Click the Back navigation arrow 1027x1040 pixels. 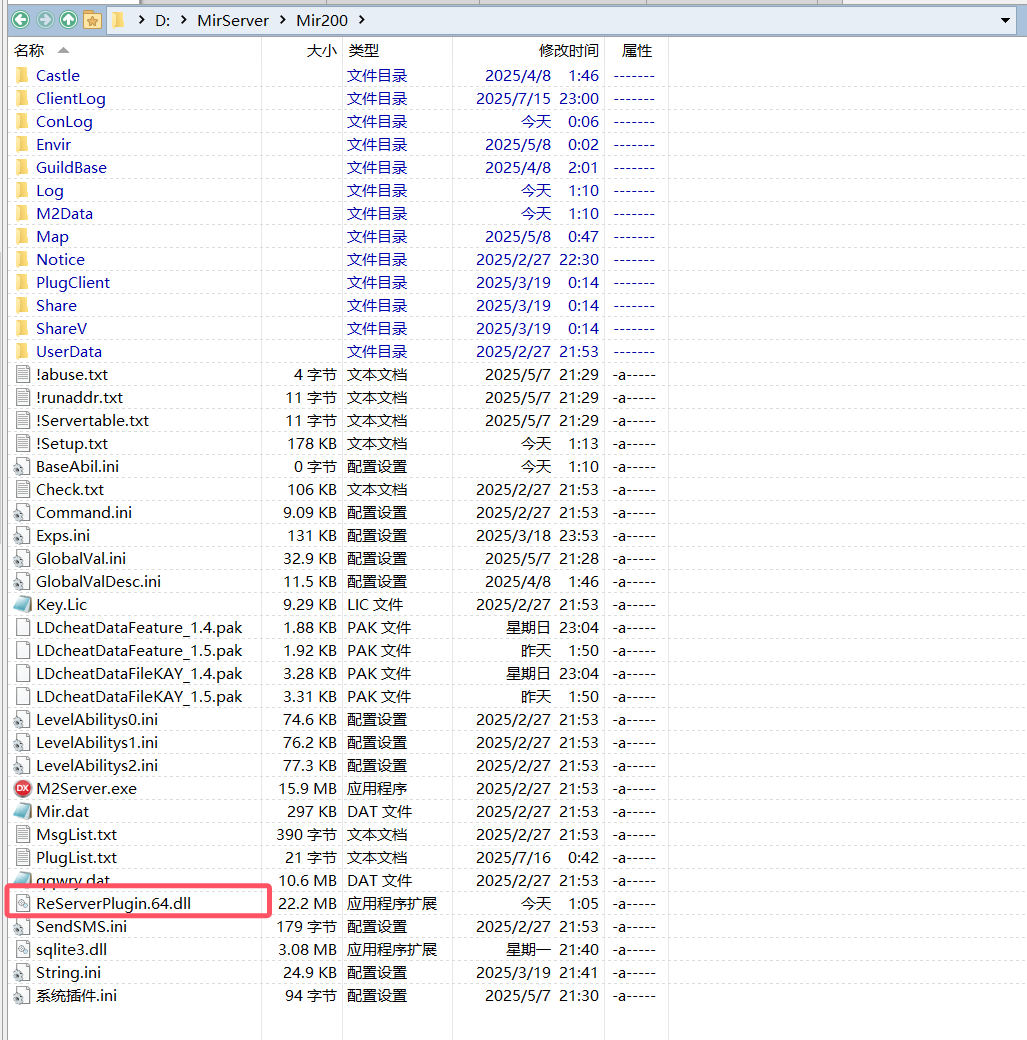click(20, 20)
